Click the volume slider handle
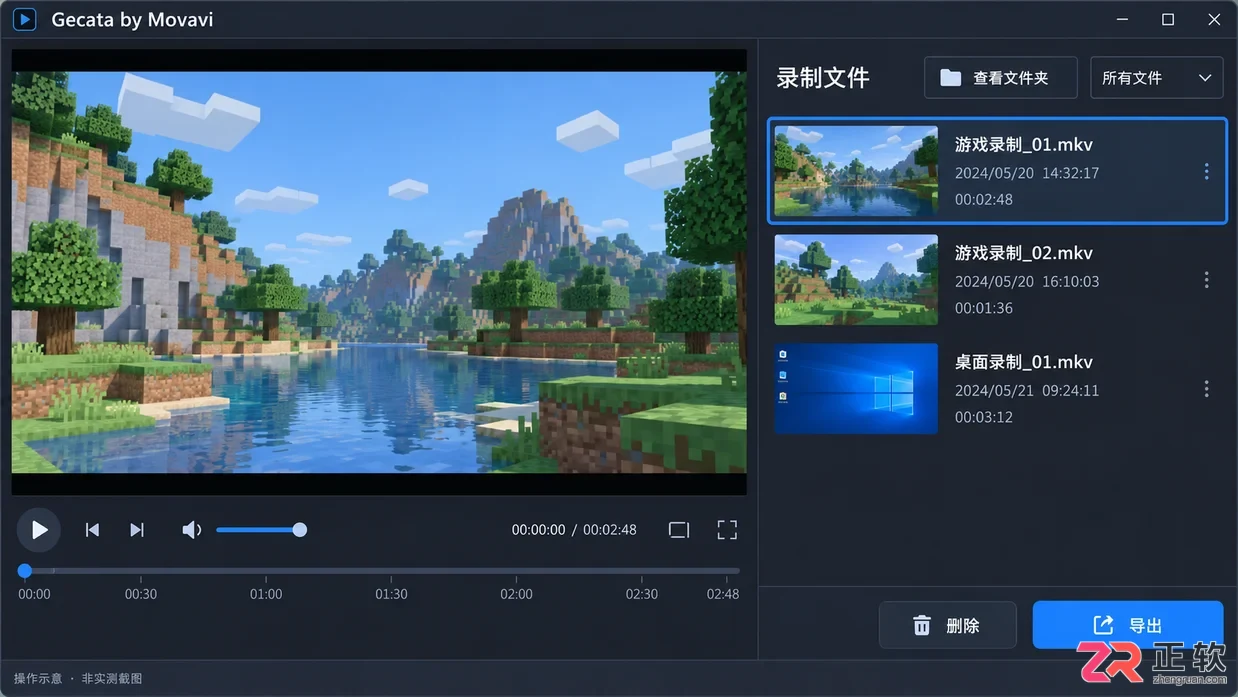 pyautogui.click(x=299, y=530)
